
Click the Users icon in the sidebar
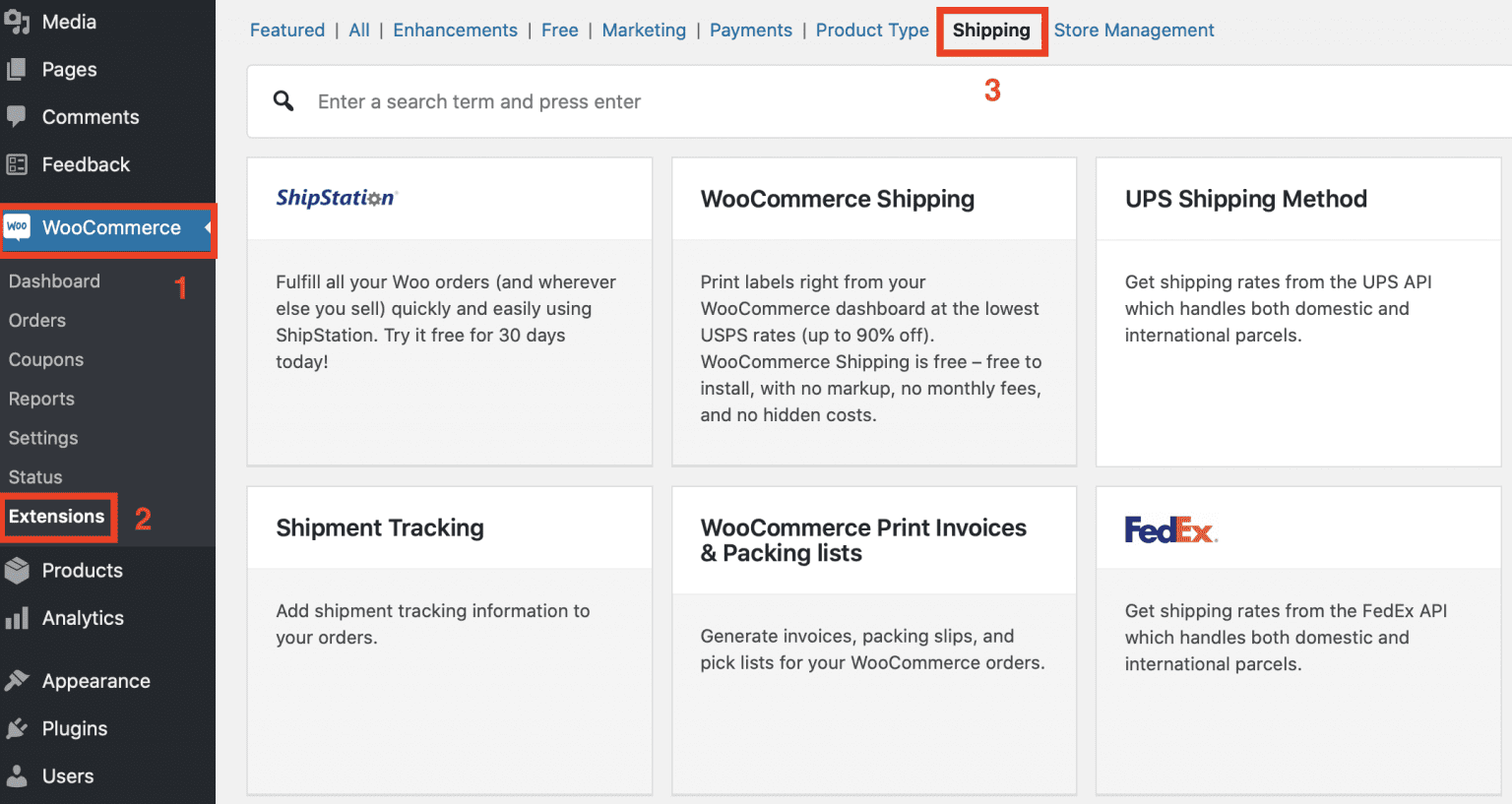(x=18, y=775)
